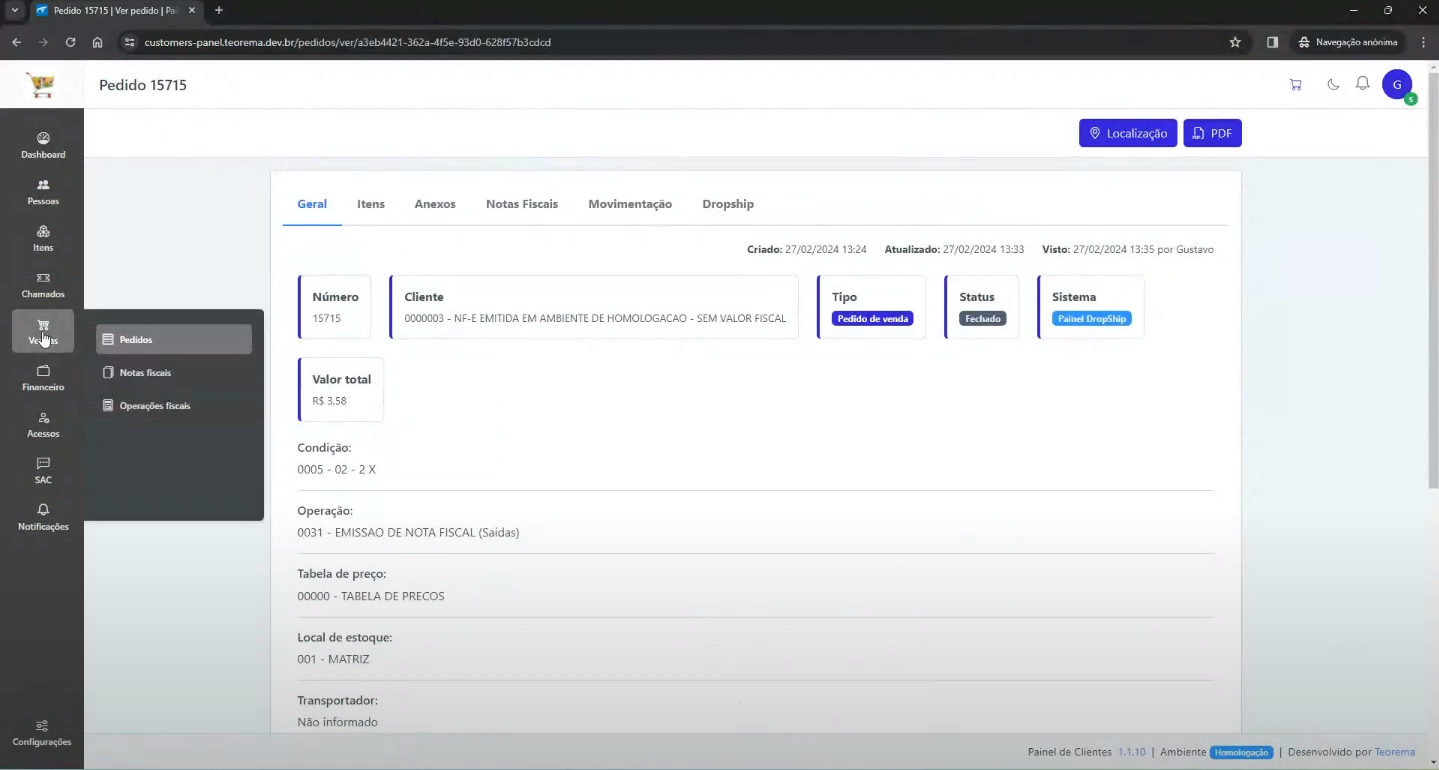The width and height of the screenshot is (1439, 770).
Task: Click the Localização button
Action: tap(1128, 133)
